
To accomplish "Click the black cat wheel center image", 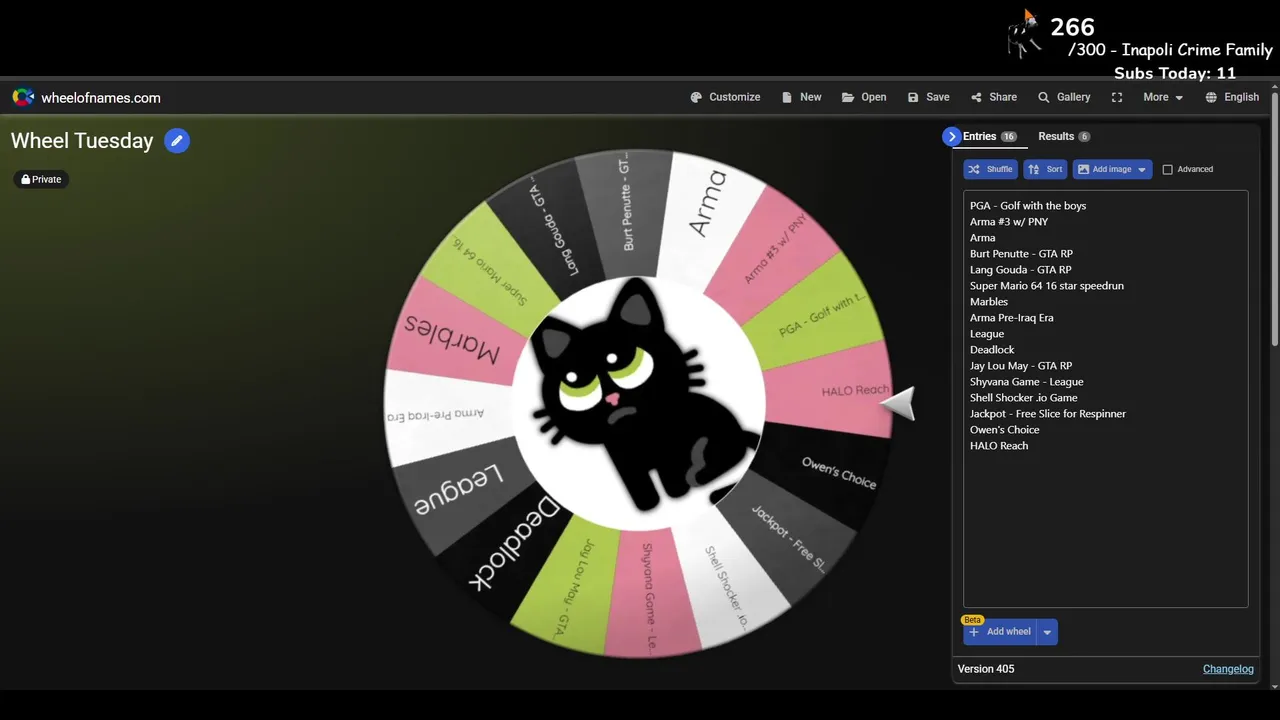I will point(640,402).
